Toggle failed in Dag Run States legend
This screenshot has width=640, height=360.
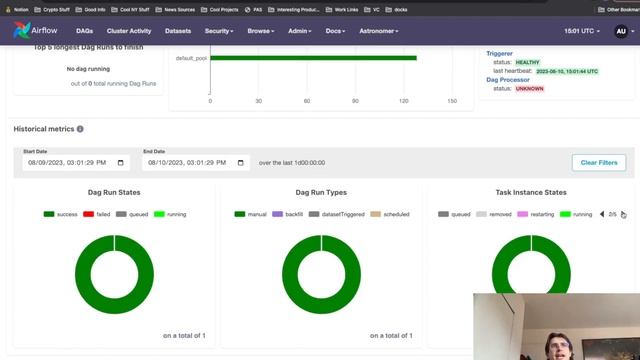tap(96, 214)
